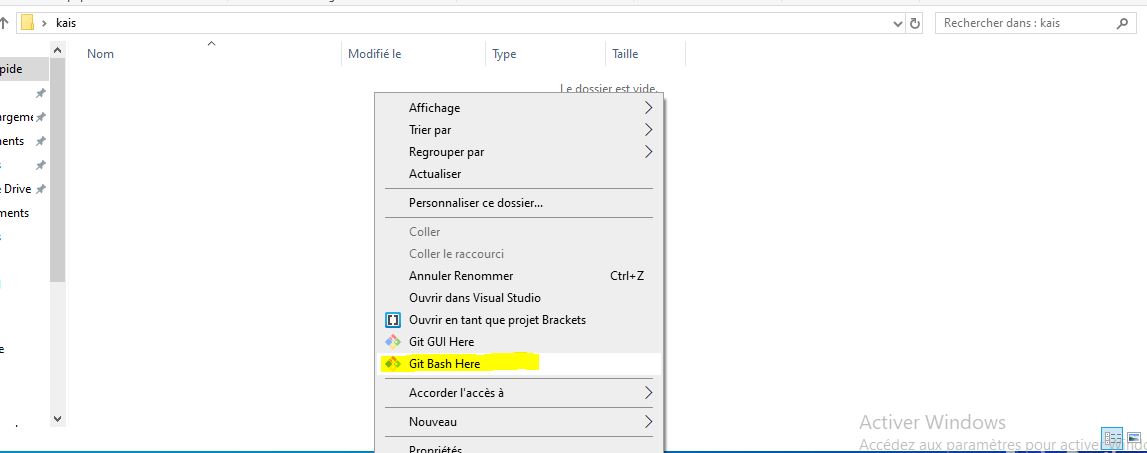Click Personnaliser ce dossier menu entry

coord(475,203)
